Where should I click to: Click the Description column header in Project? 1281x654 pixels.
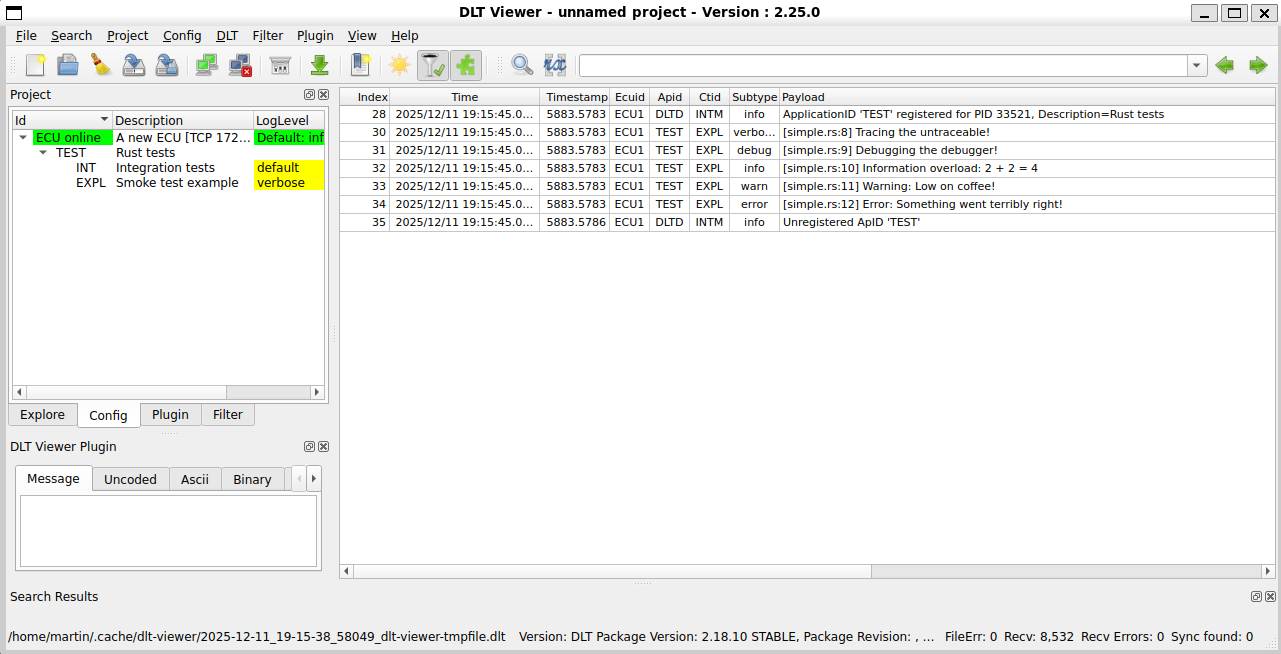coord(182,120)
